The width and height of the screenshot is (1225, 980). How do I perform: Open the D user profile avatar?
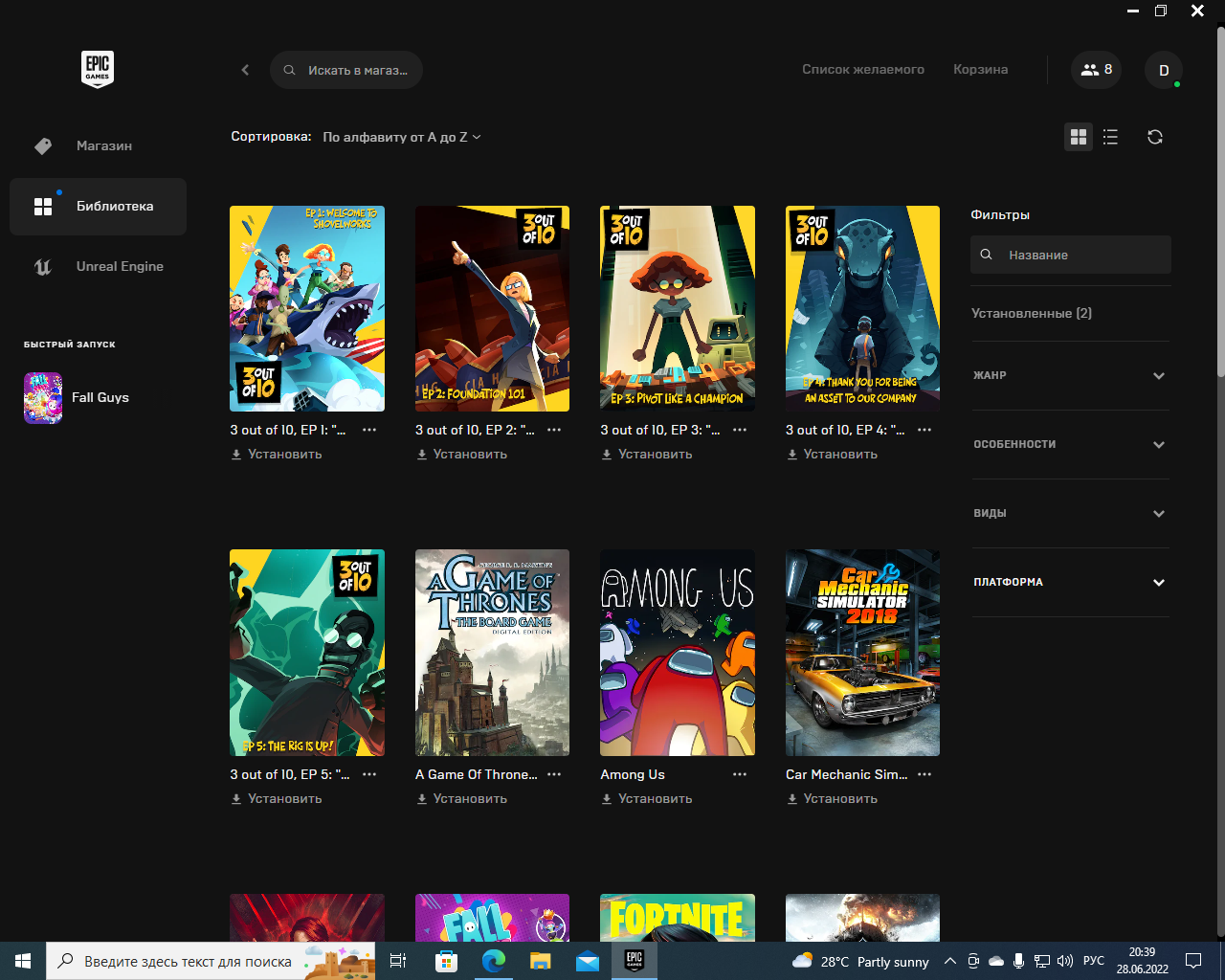pos(1164,70)
